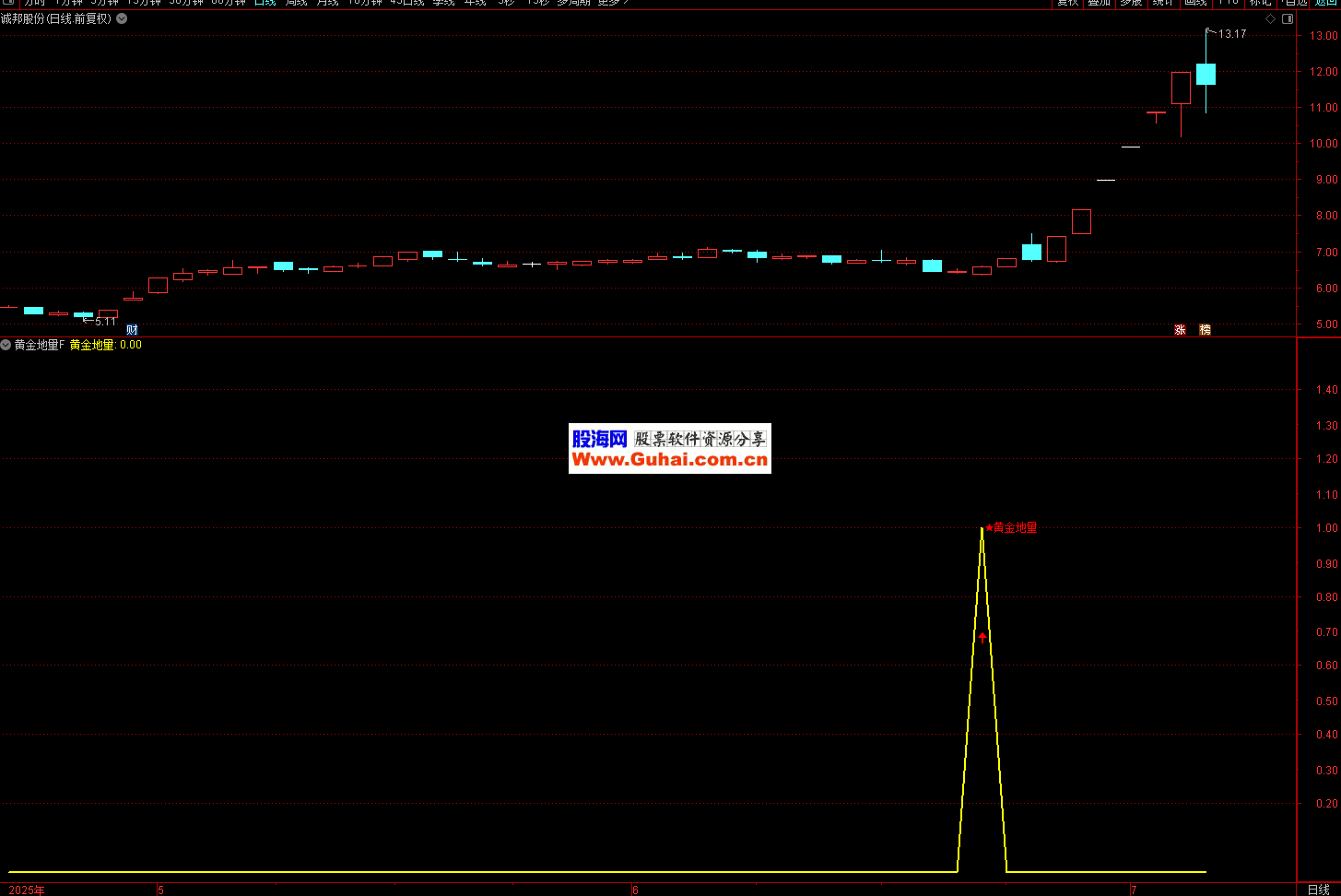Select the tall hollow red candle below 12.00
The image size is (1341, 896).
(x=1181, y=88)
